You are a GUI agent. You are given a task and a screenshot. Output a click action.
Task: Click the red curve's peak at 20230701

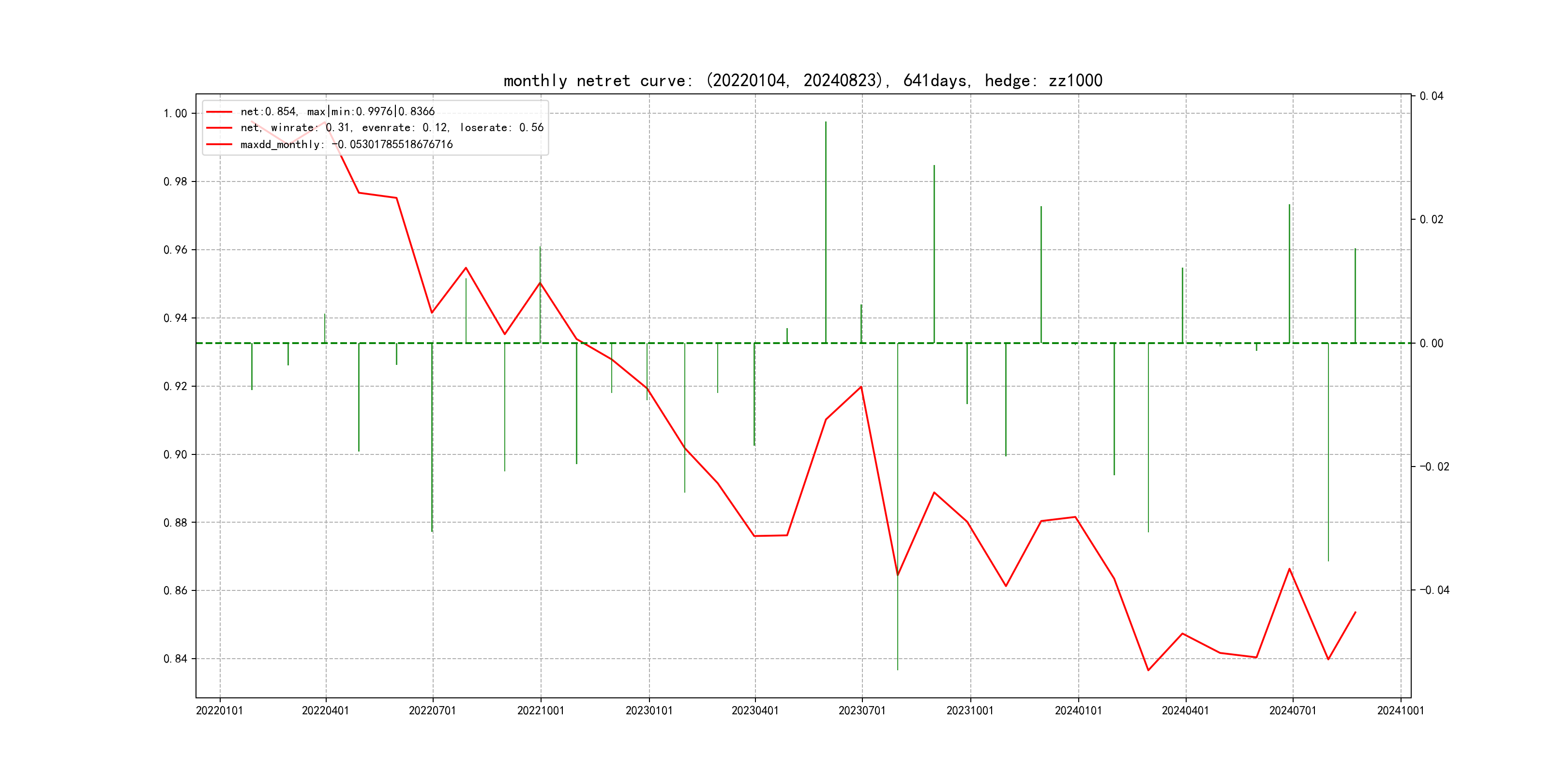coord(861,387)
